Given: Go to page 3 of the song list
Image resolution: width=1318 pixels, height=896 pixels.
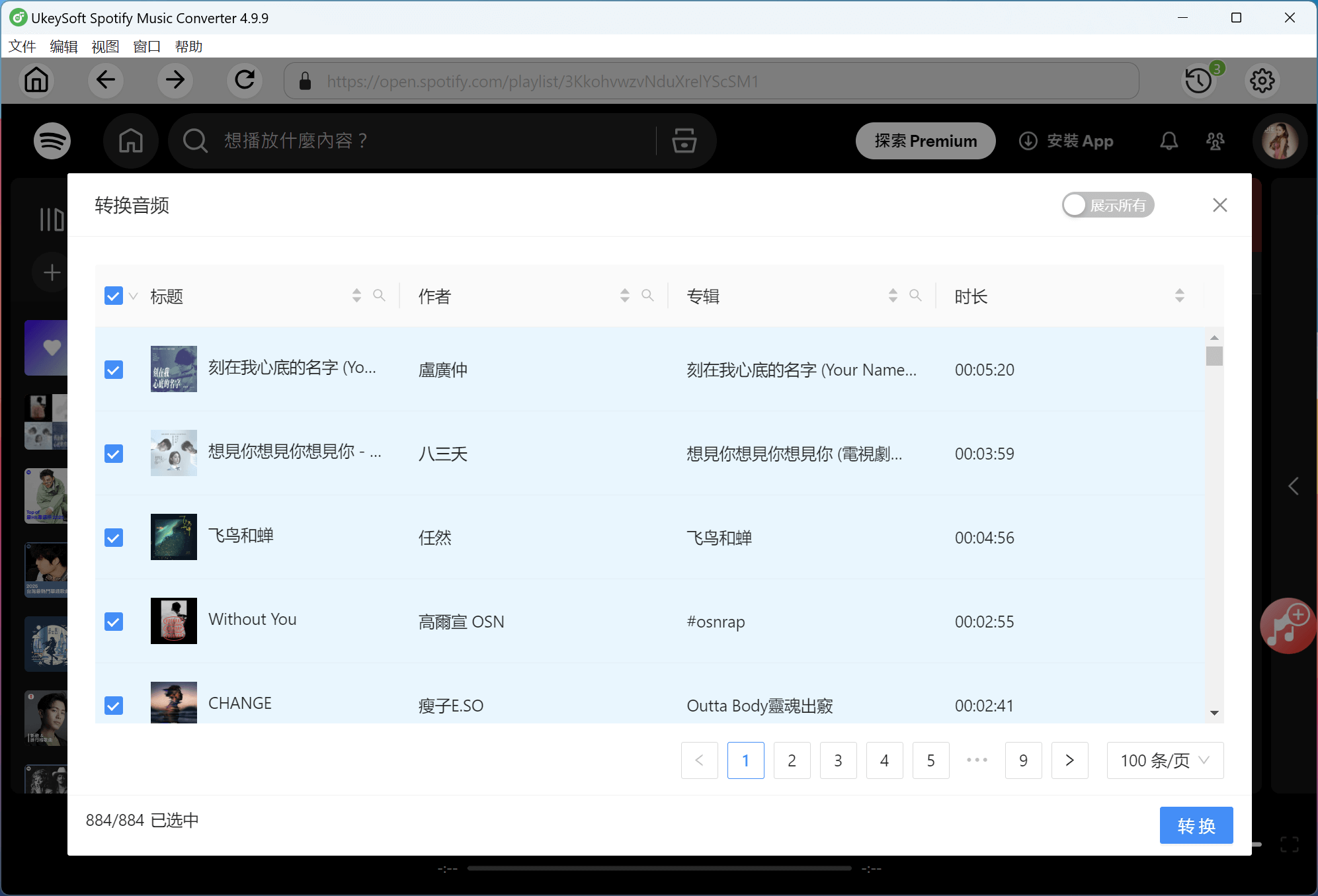Looking at the screenshot, I should 838,760.
